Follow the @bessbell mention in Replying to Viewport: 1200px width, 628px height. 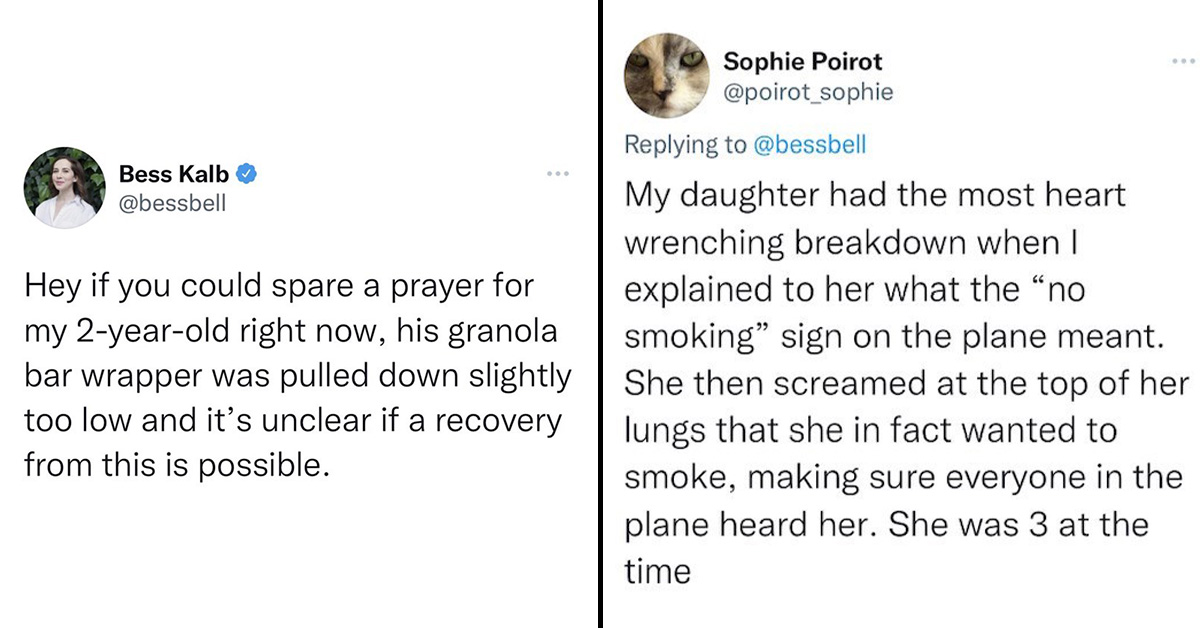(x=809, y=145)
